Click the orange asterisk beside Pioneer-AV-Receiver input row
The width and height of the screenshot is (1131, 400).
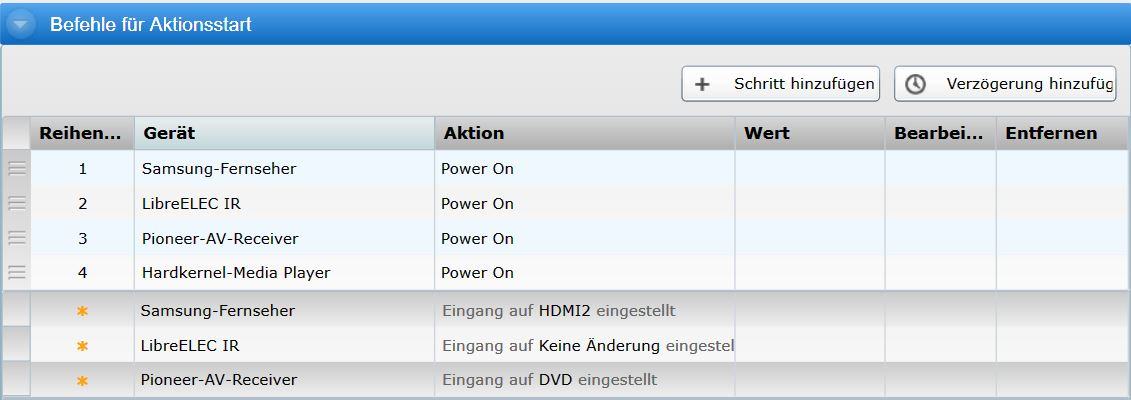click(x=83, y=381)
